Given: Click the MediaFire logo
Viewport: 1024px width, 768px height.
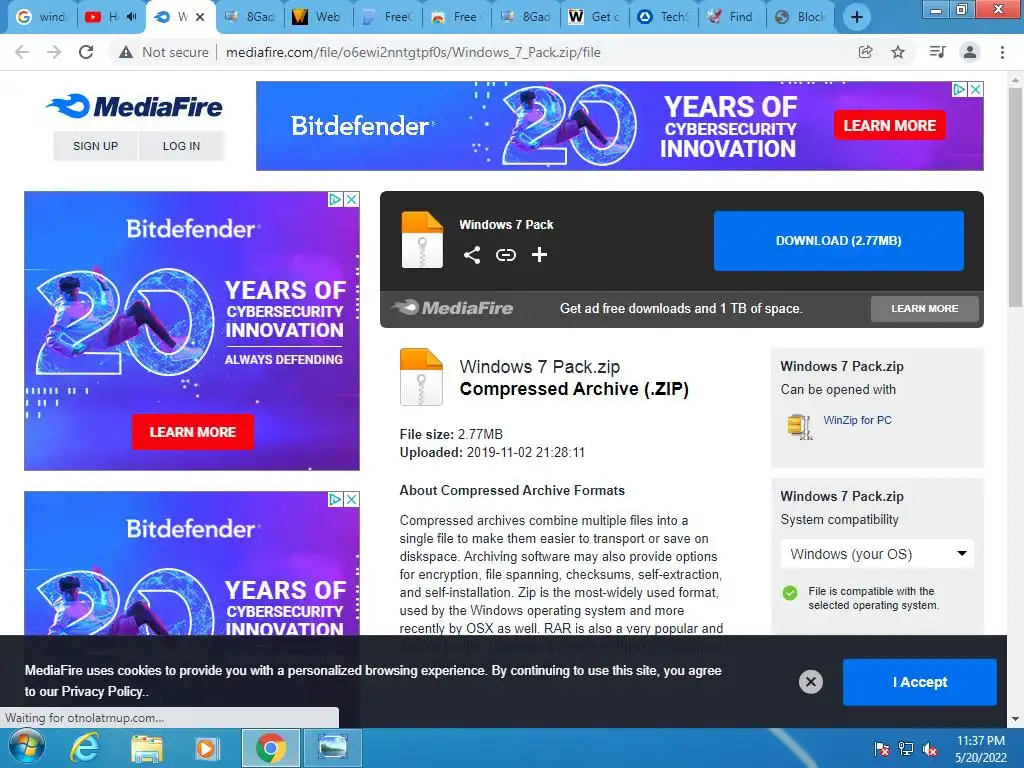Looking at the screenshot, I should tap(135, 106).
